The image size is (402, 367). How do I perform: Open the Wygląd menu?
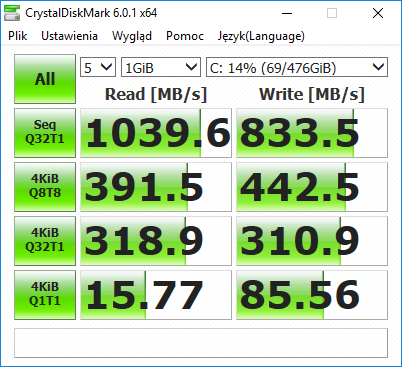point(132,36)
